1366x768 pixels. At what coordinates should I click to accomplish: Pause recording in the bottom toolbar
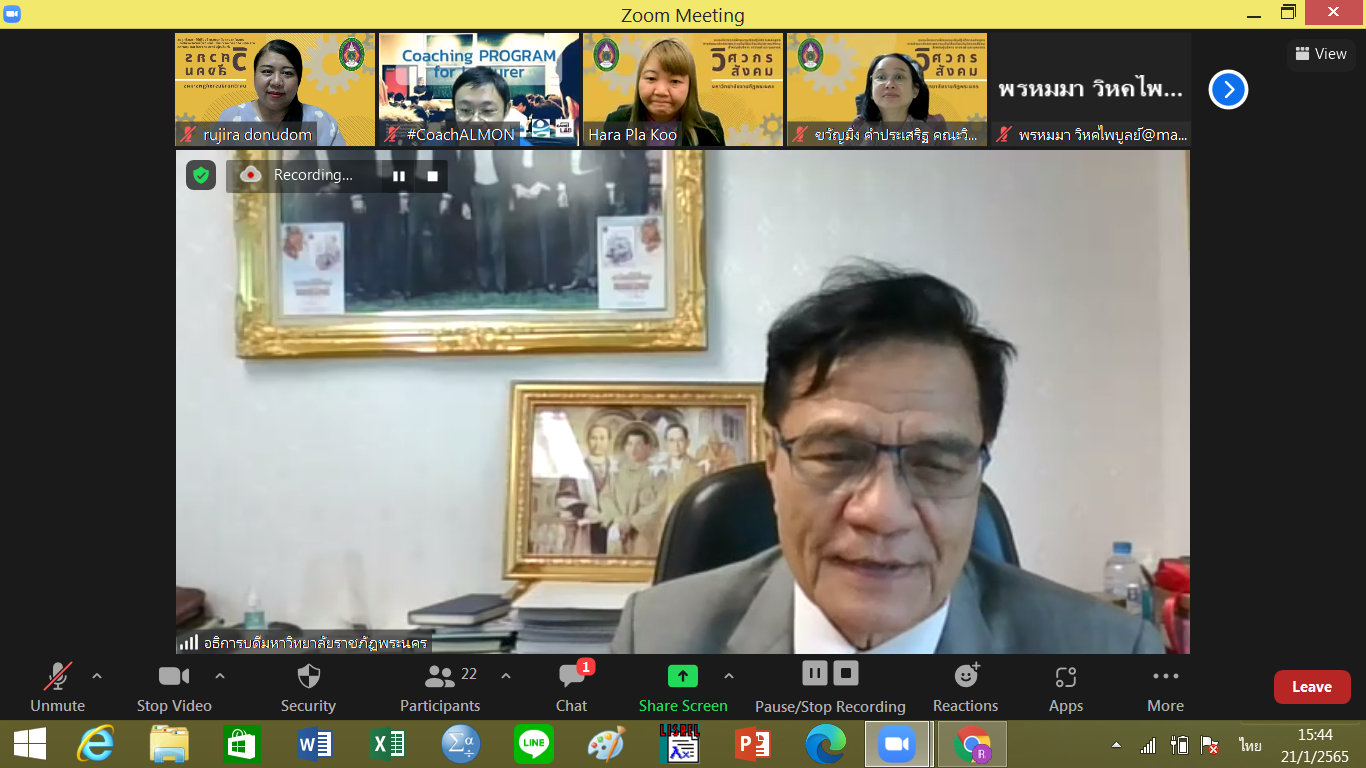(x=815, y=673)
